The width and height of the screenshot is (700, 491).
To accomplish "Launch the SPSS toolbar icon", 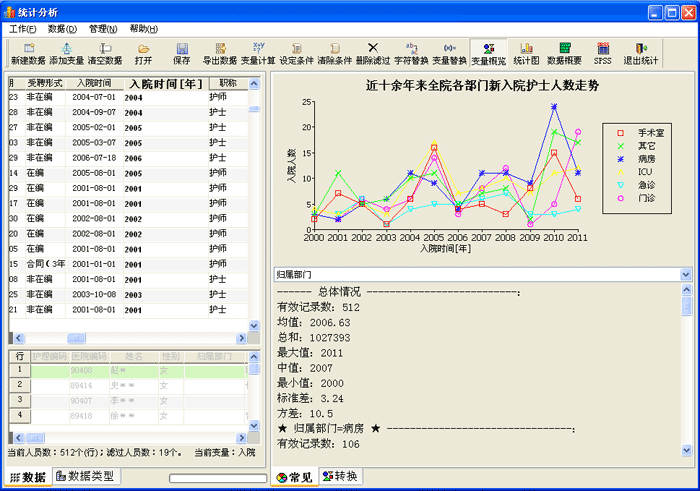I will [603, 54].
